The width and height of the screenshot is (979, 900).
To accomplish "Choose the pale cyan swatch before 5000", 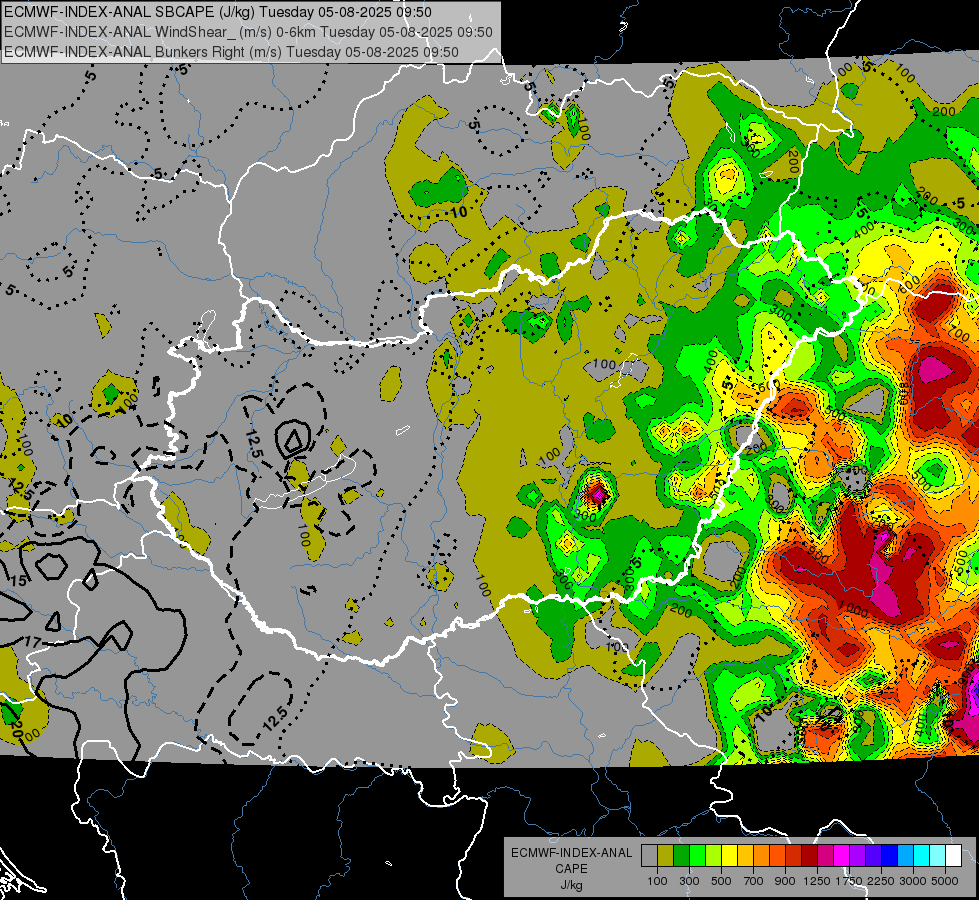I will [x=938, y=855].
